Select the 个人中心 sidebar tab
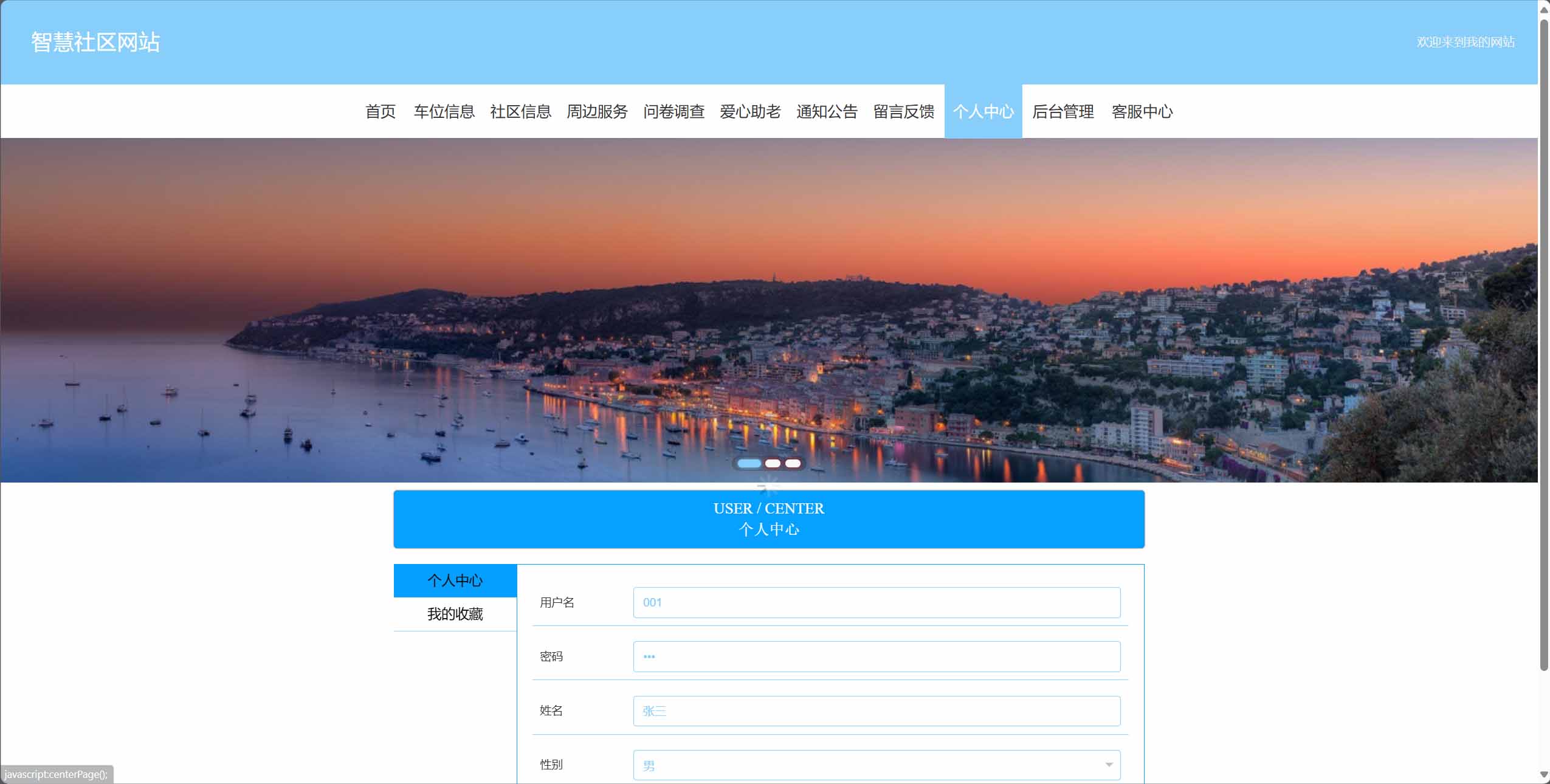The width and height of the screenshot is (1550, 784). coord(455,580)
